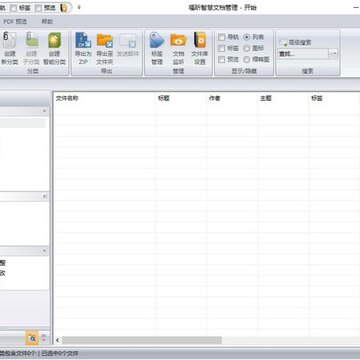Click the horizontal scrollbar left arrow

(57, 340)
